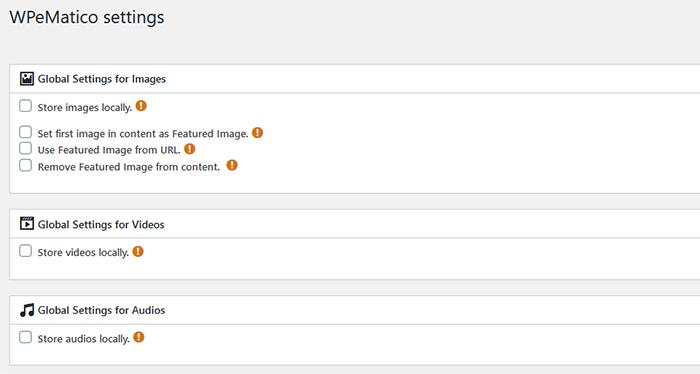
Task: Enable Remove Featured Image from content checkbox
Action: click(x=25, y=165)
